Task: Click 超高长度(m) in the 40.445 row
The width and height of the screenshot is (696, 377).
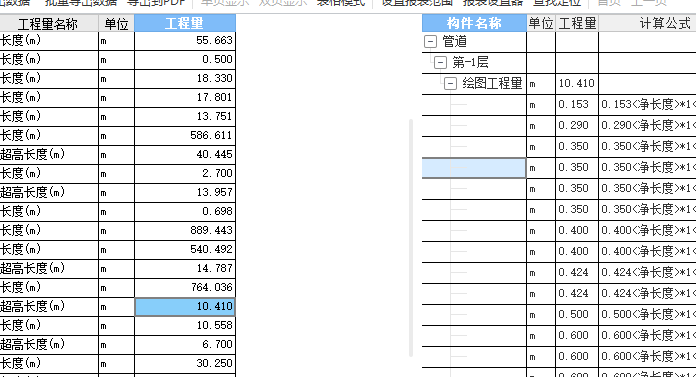Action: tap(32, 154)
